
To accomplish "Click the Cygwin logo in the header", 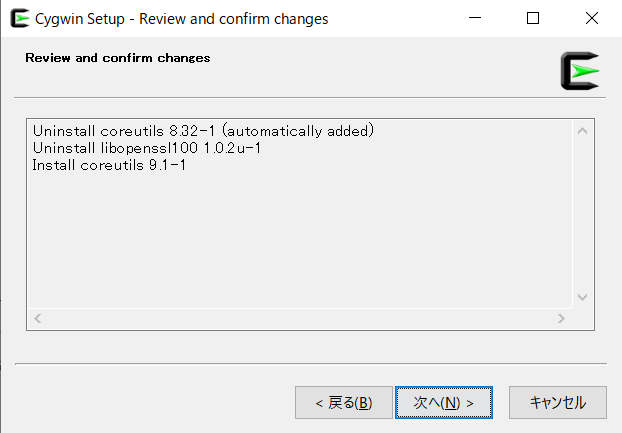I will pyautogui.click(x=579, y=71).
